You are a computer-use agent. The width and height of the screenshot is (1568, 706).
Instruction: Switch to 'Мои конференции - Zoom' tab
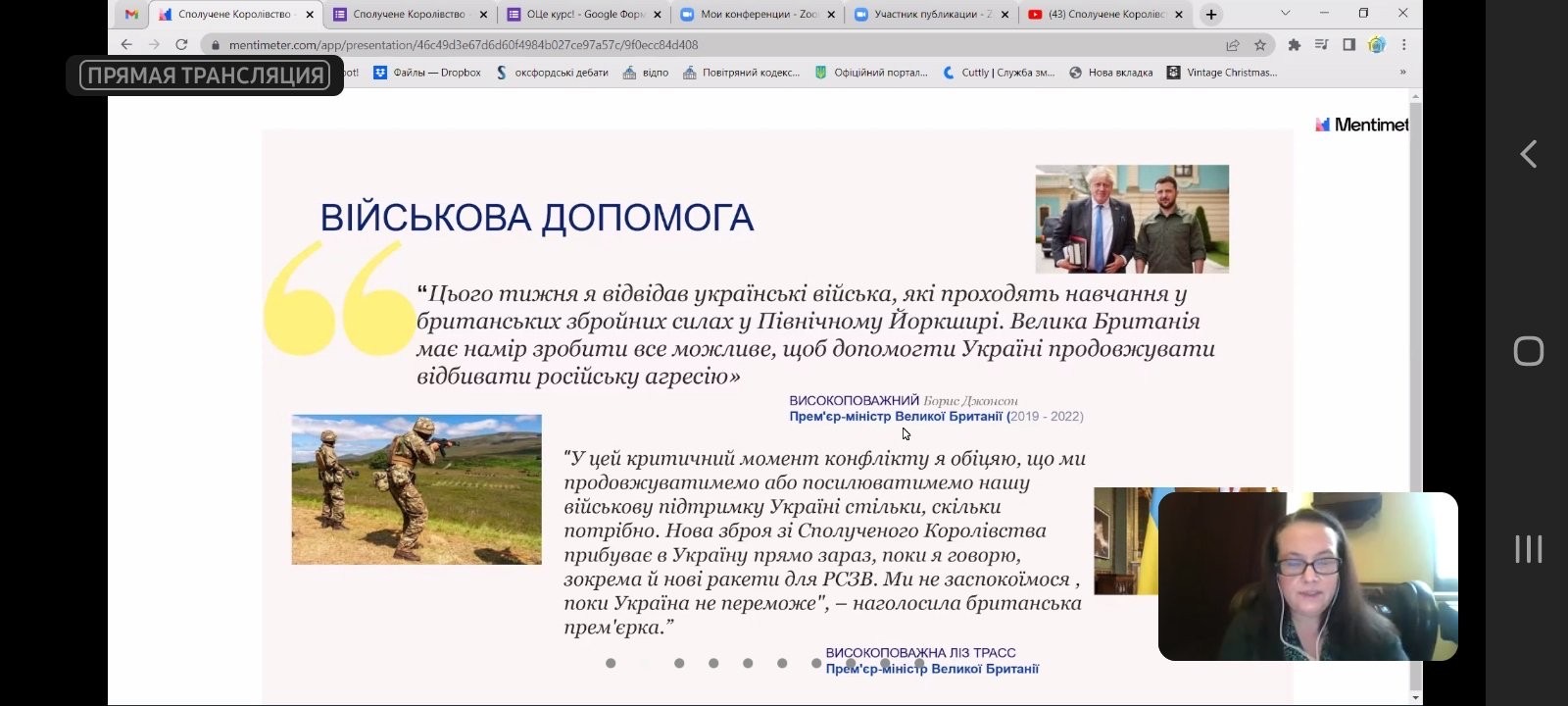[758, 15]
